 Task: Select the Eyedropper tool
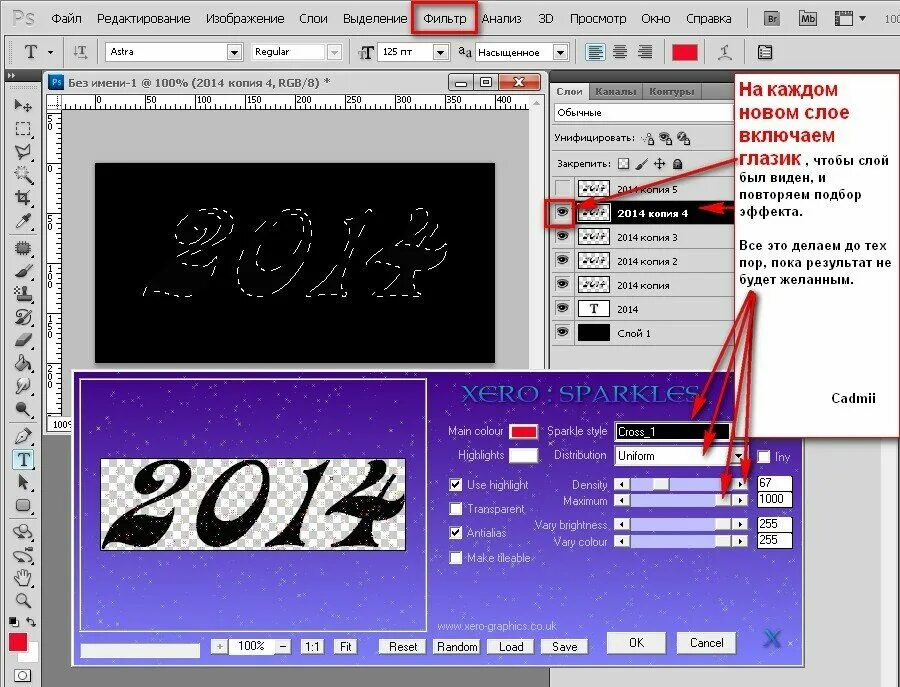point(23,221)
